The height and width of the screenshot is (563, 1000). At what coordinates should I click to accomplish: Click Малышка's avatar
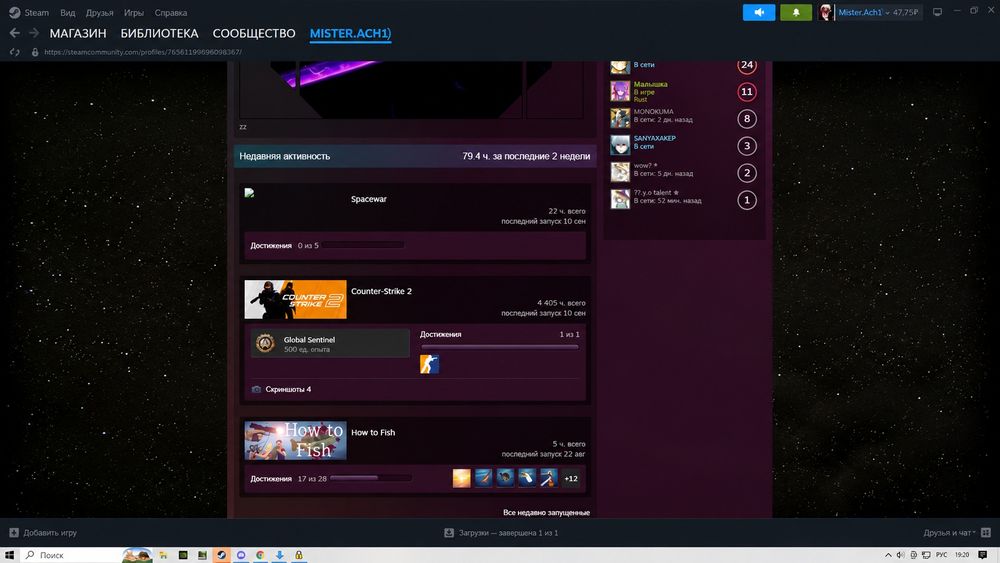click(x=620, y=91)
